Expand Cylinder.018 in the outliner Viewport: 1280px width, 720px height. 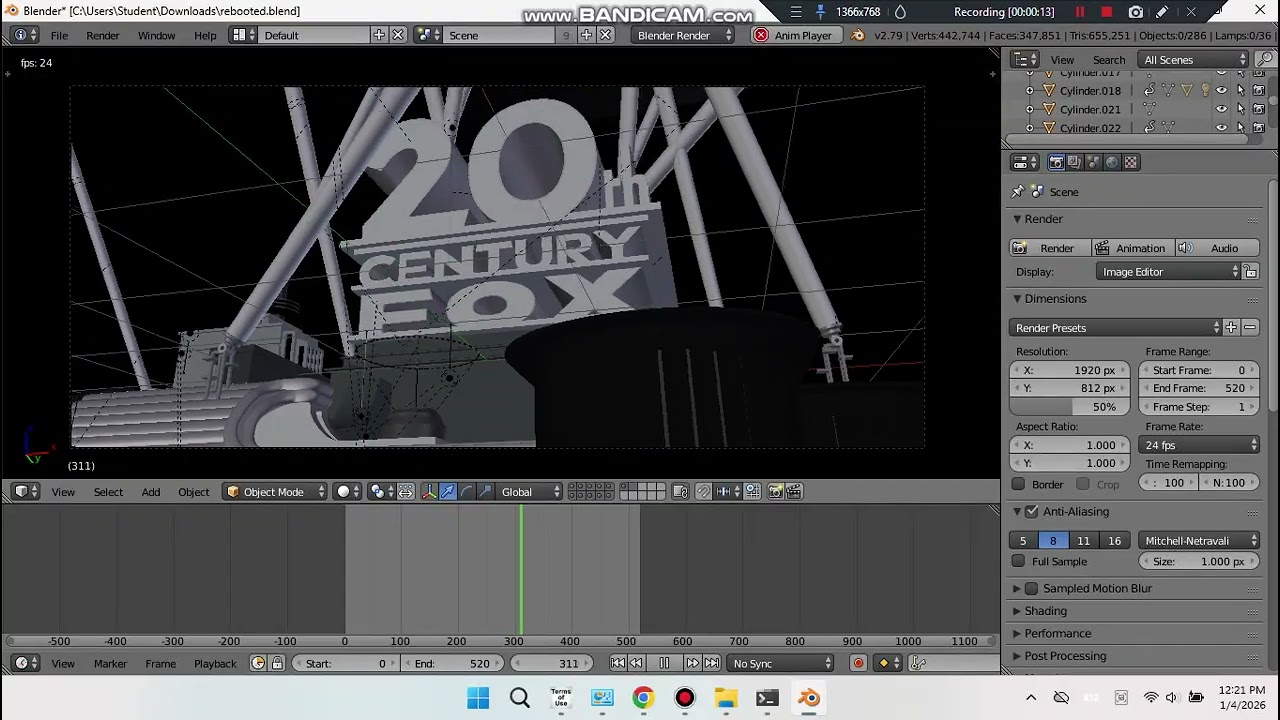1030,91
